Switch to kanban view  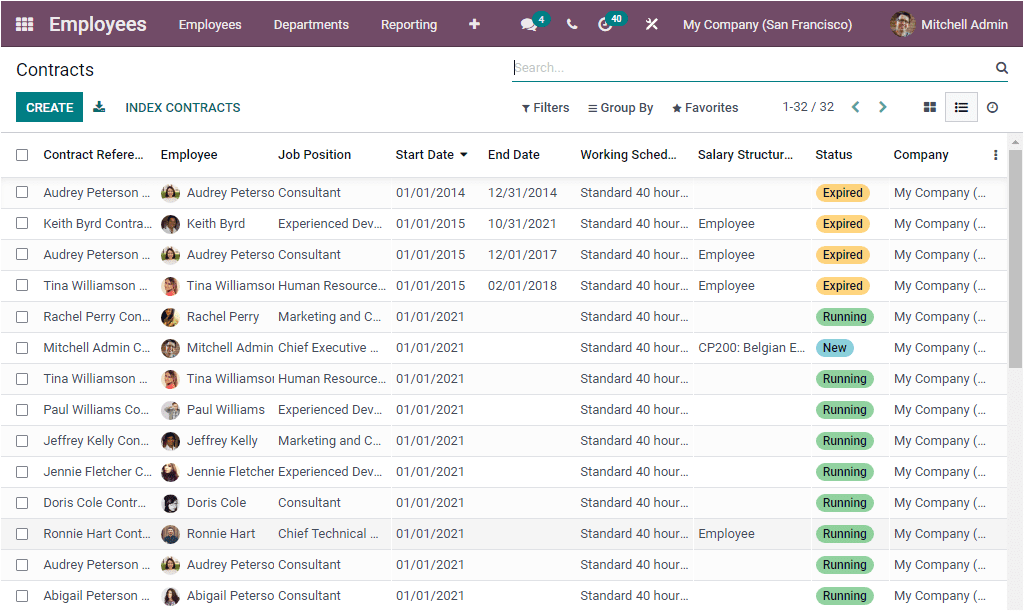click(x=929, y=107)
